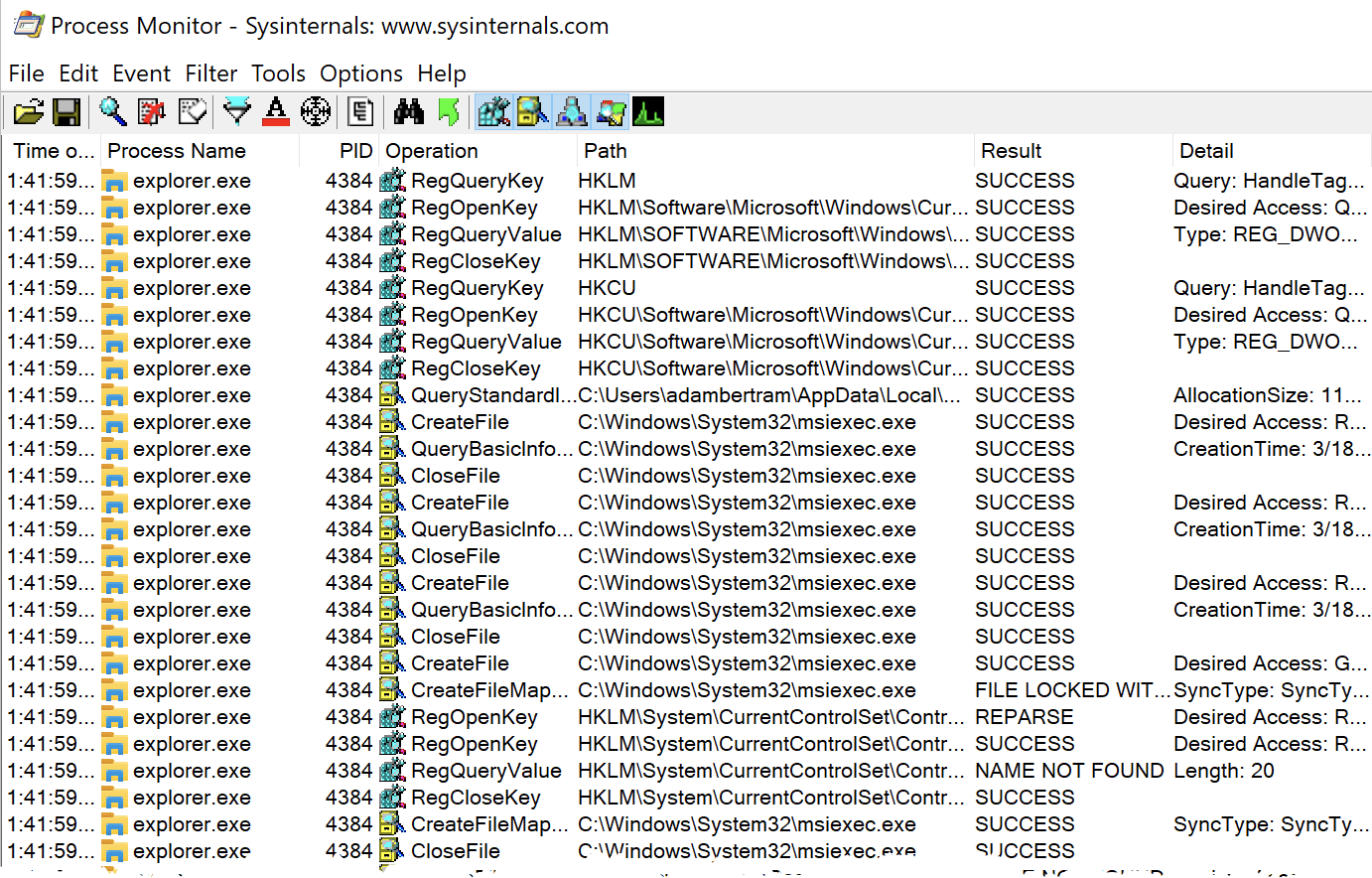This screenshot has height=878, width=1372.
Task: Click the Find binoculars icon
Action: pyautogui.click(x=408, y=112)
